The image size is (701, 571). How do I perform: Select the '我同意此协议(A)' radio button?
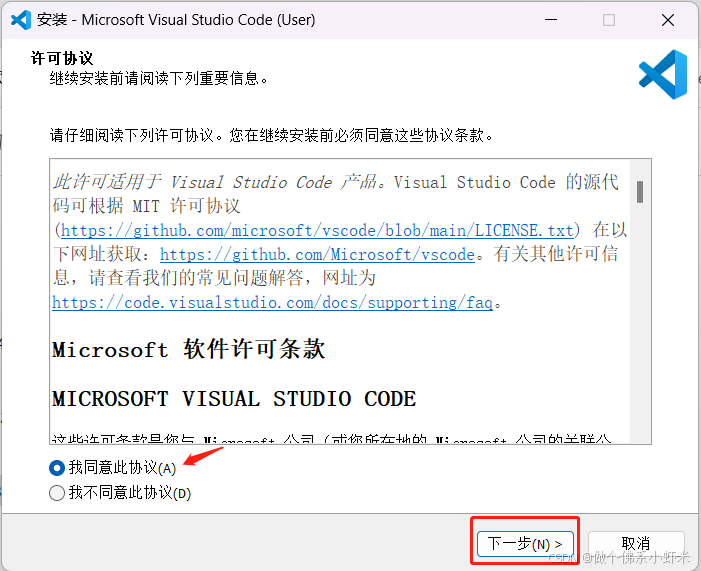tap(57, 468)
